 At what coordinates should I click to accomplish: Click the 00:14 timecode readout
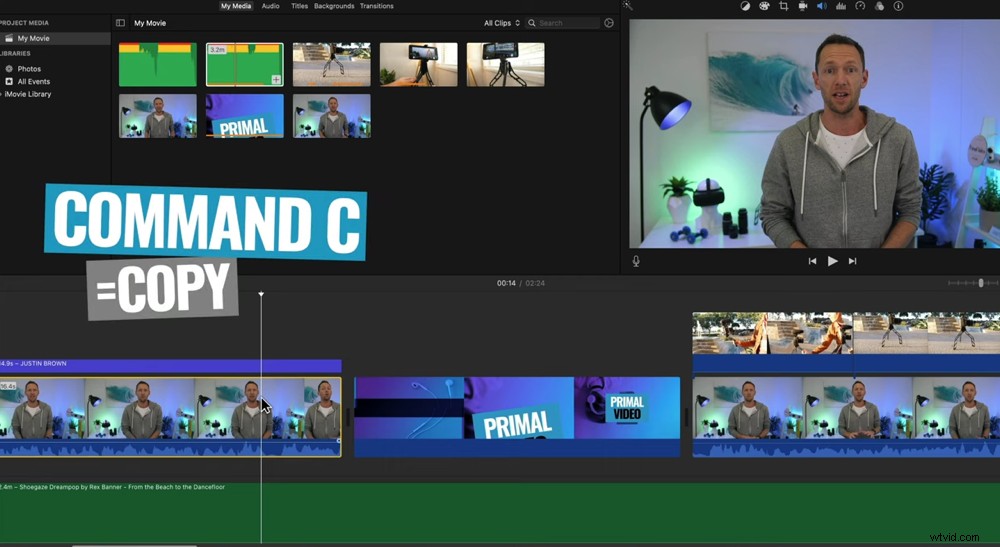tap(506, 283)
